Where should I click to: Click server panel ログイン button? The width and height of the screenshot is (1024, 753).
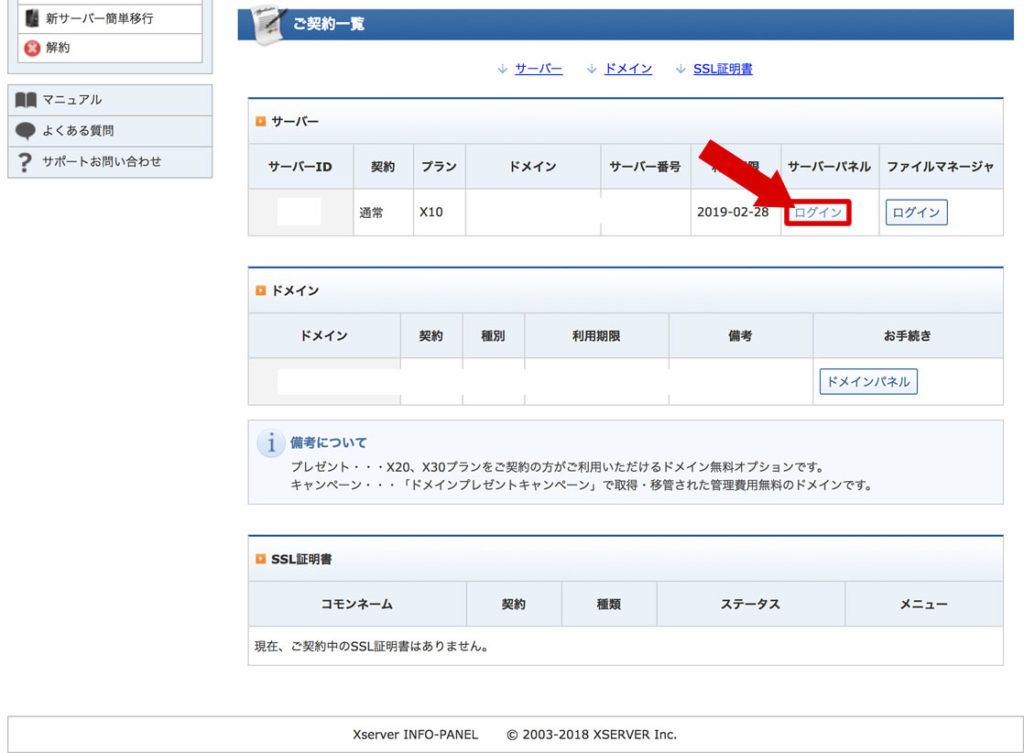[818, 212]
